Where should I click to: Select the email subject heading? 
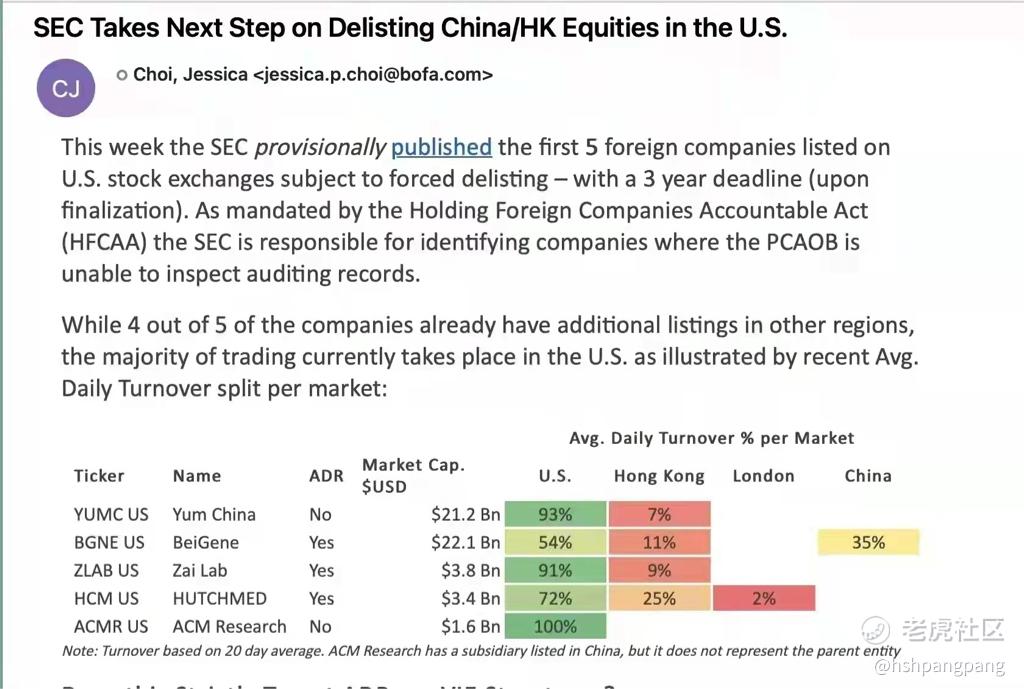[x=410, y=28]
